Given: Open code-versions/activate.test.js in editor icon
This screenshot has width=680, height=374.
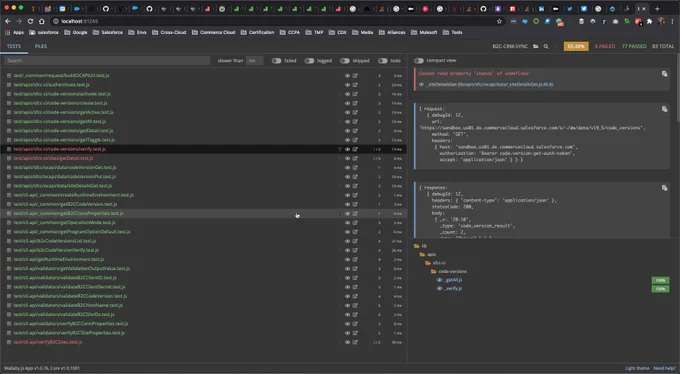Looking at the screenshot, I should pyautogui.click(x=355, y=94).
